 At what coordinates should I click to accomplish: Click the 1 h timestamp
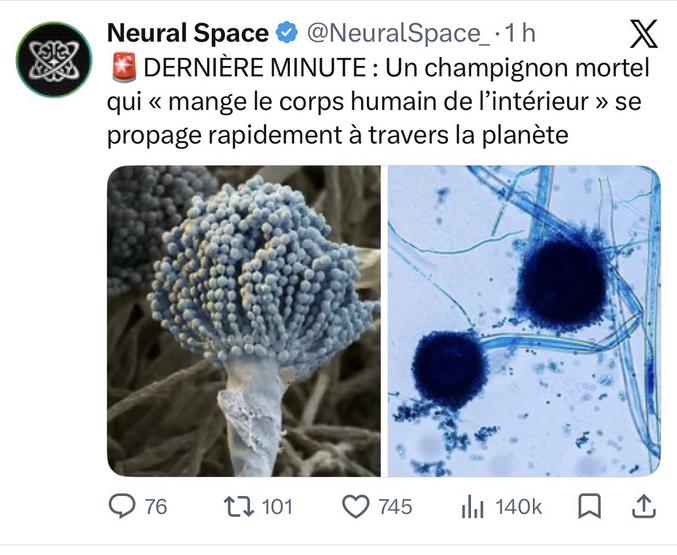tap(521, 33)
